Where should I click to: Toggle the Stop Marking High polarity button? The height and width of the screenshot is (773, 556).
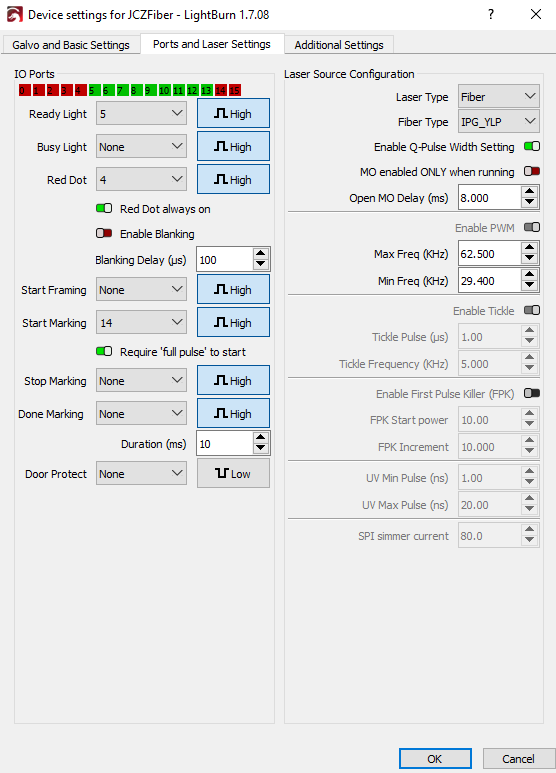(x=233, y=380)
